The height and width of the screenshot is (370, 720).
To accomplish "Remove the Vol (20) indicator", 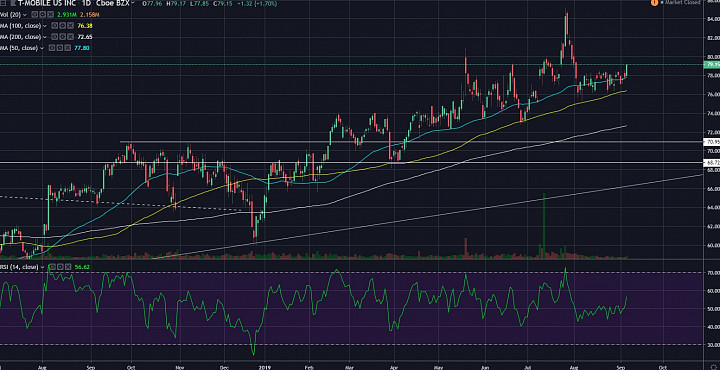I will coord(51,14).
